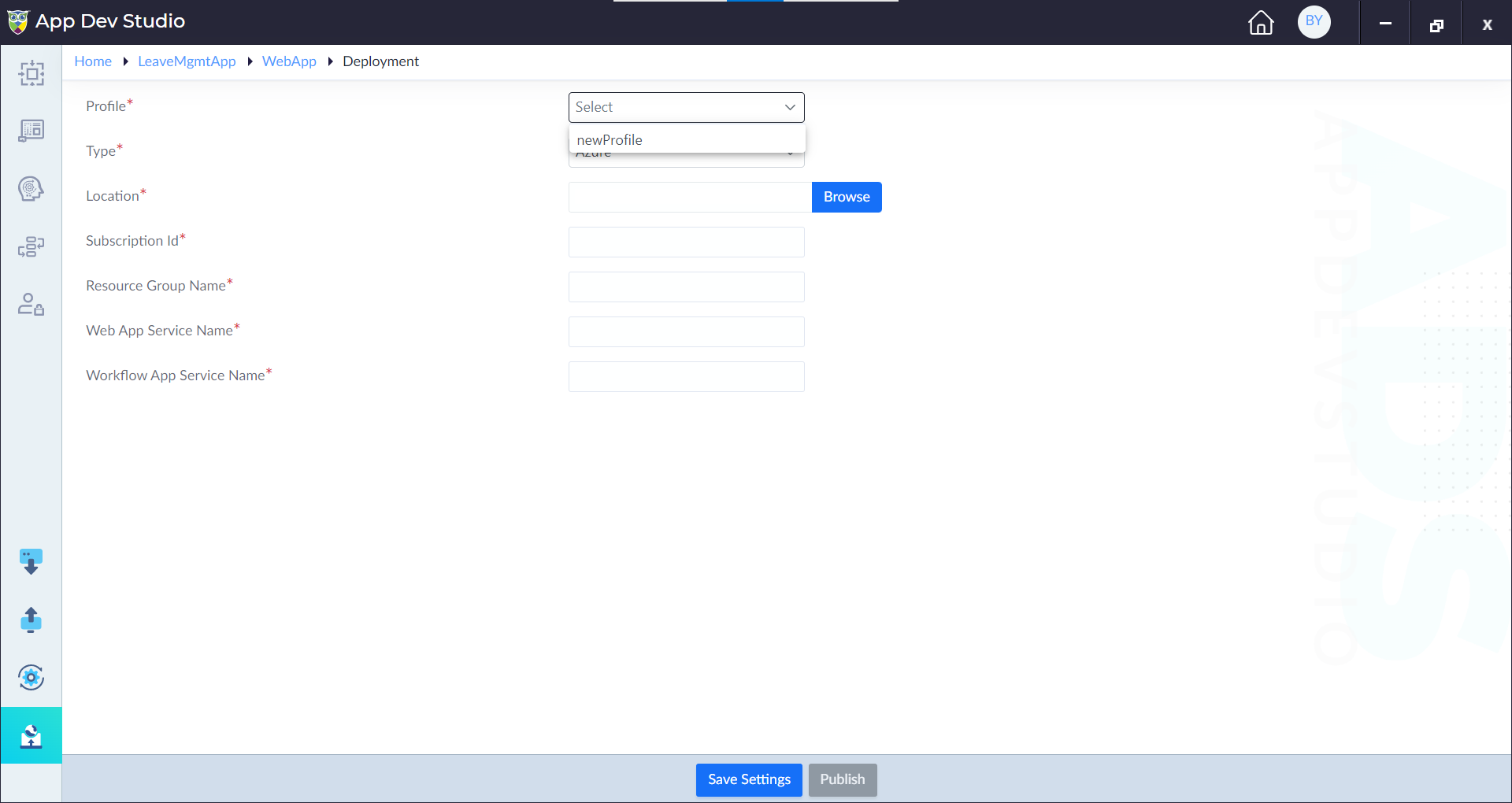Open the BY user avatar menu
The image size is (1512, 803).
pos(1314,21)
